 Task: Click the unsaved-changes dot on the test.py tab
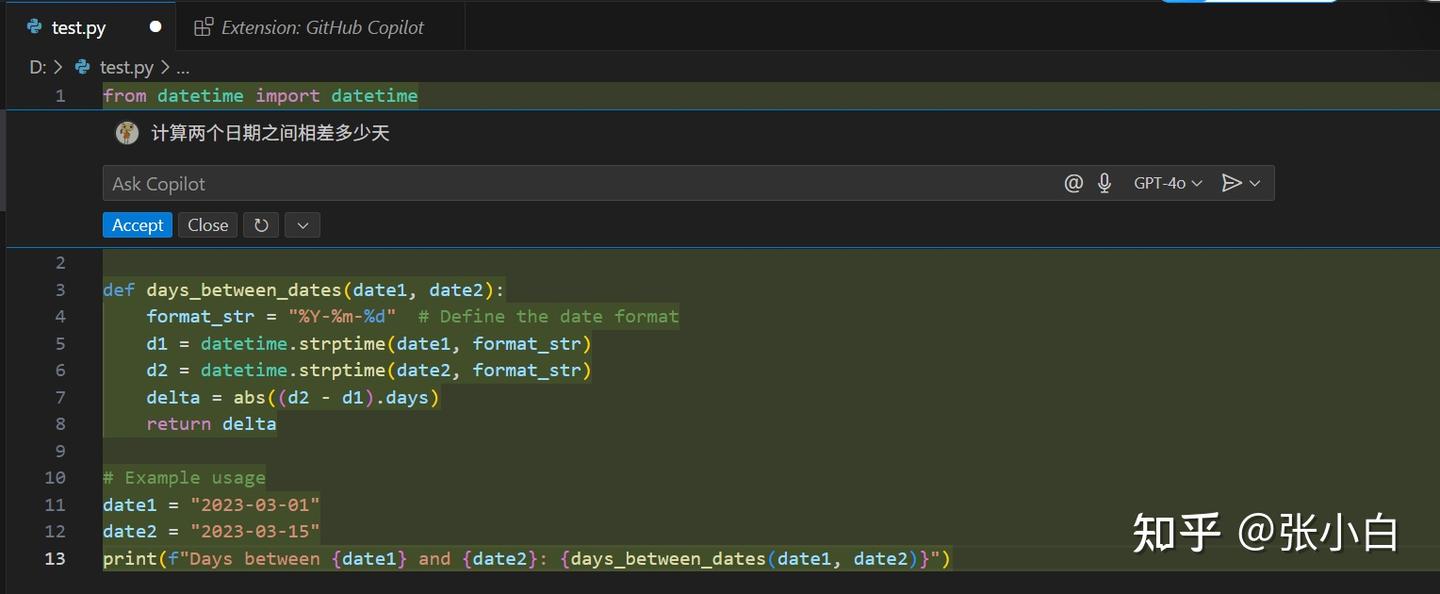(155, 27)
